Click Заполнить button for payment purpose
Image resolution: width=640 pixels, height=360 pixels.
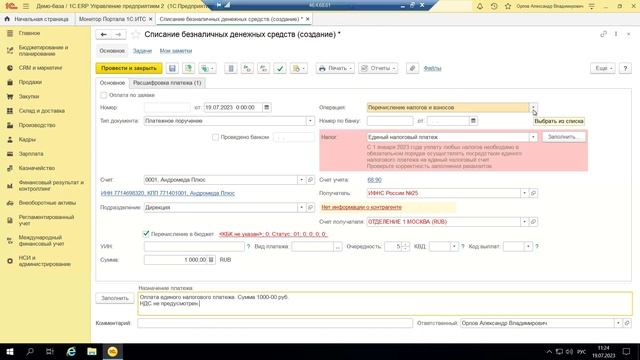pyautogui.click(x=115, y=298)
